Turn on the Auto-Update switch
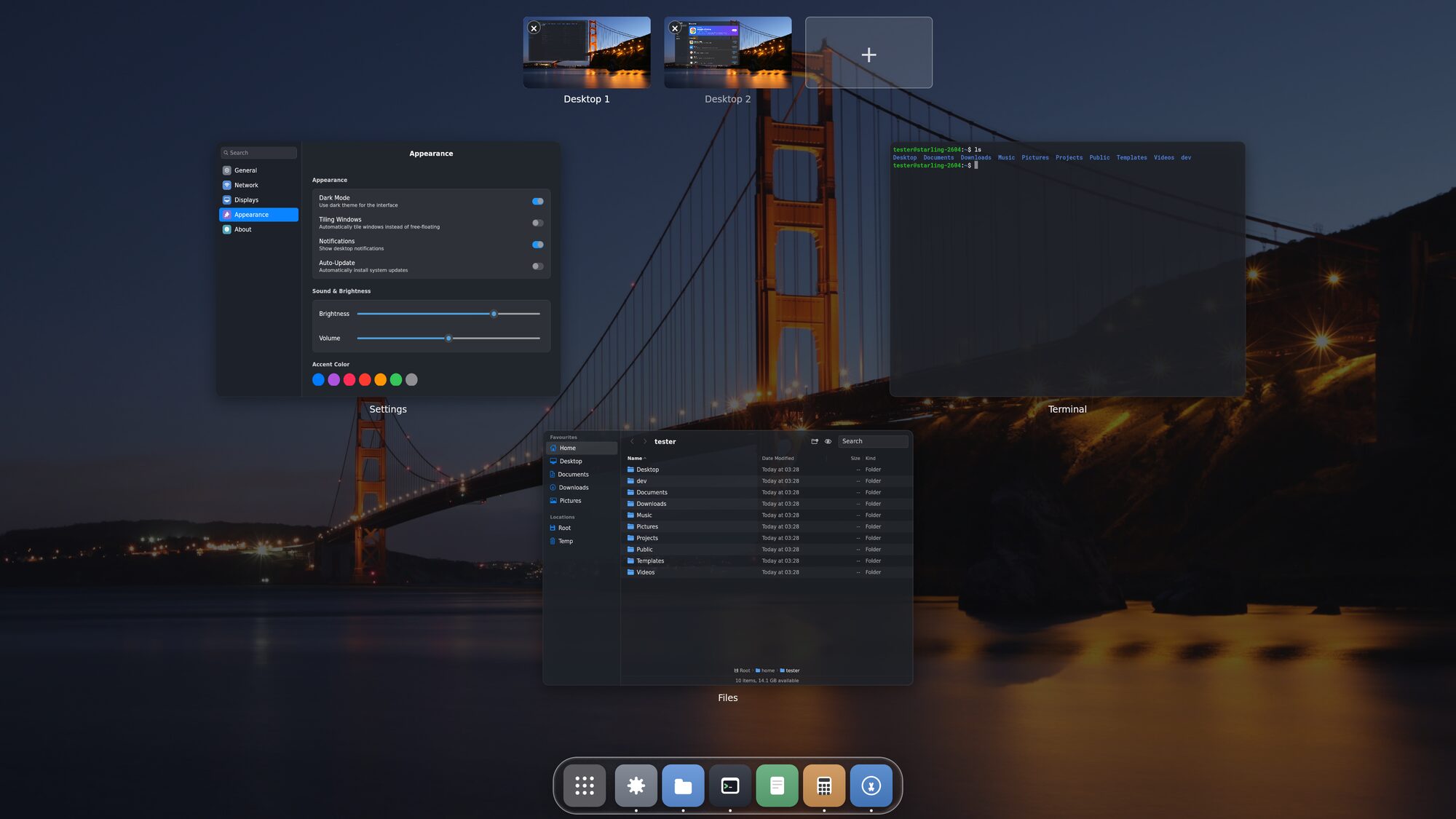Viewport: 1456px width, 819px height. coord(538,266)
